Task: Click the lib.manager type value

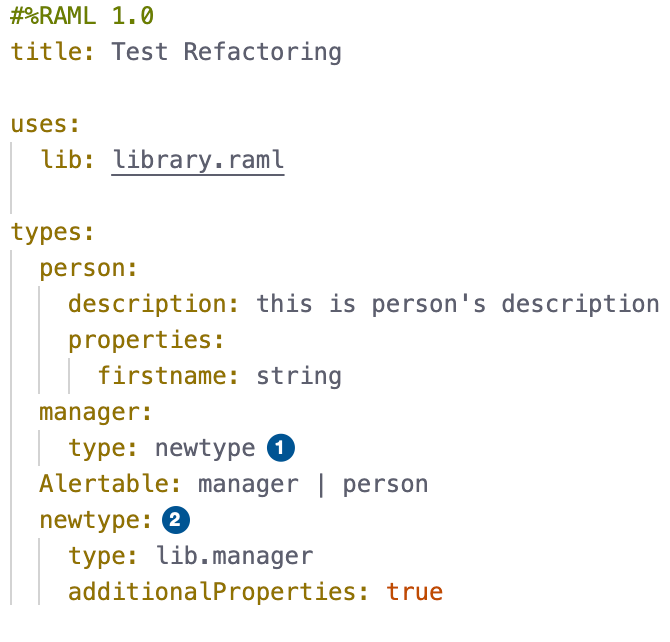Action: point(234,556)
